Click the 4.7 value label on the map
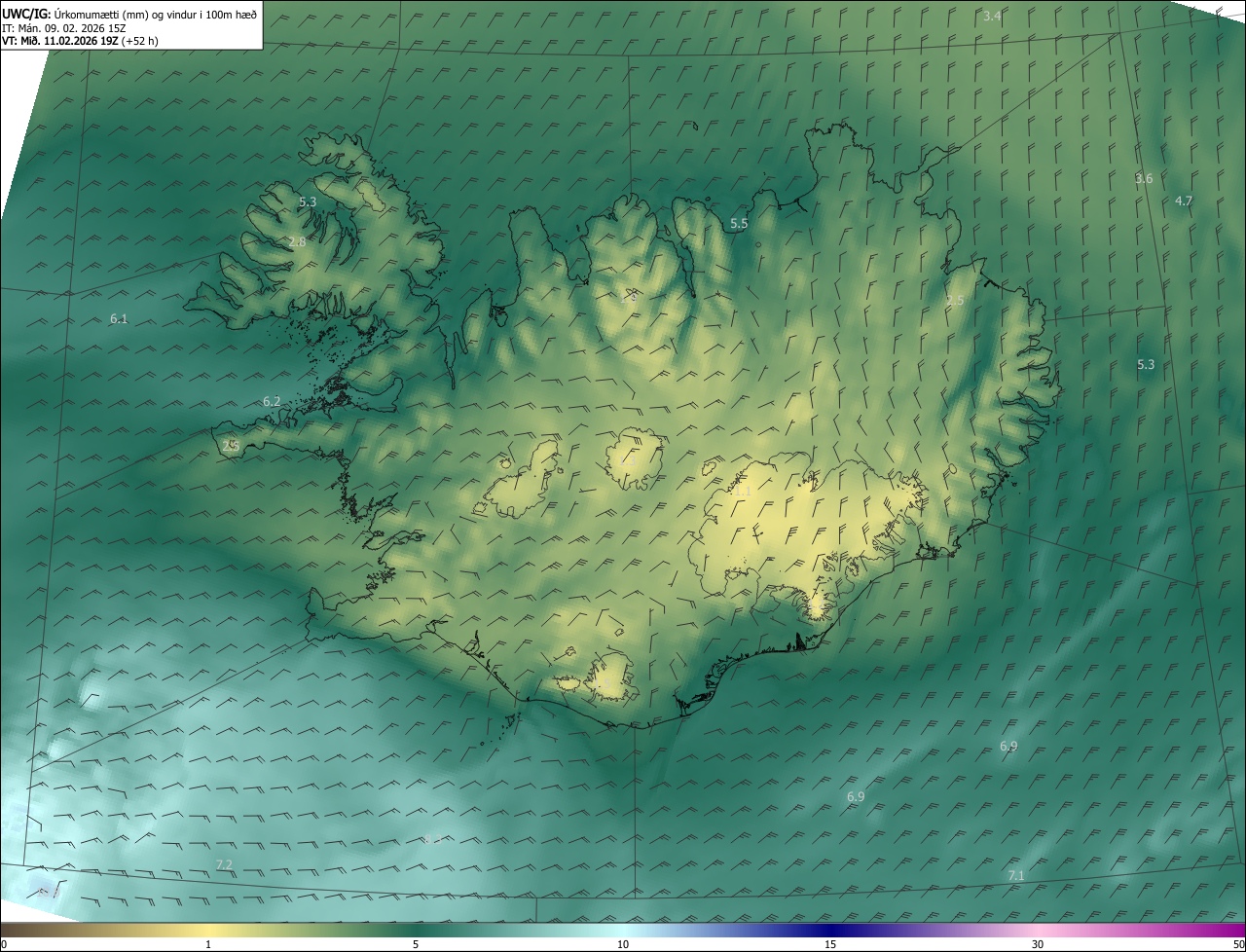This screenshot has height=952, width=1246. click(1184, 201)
